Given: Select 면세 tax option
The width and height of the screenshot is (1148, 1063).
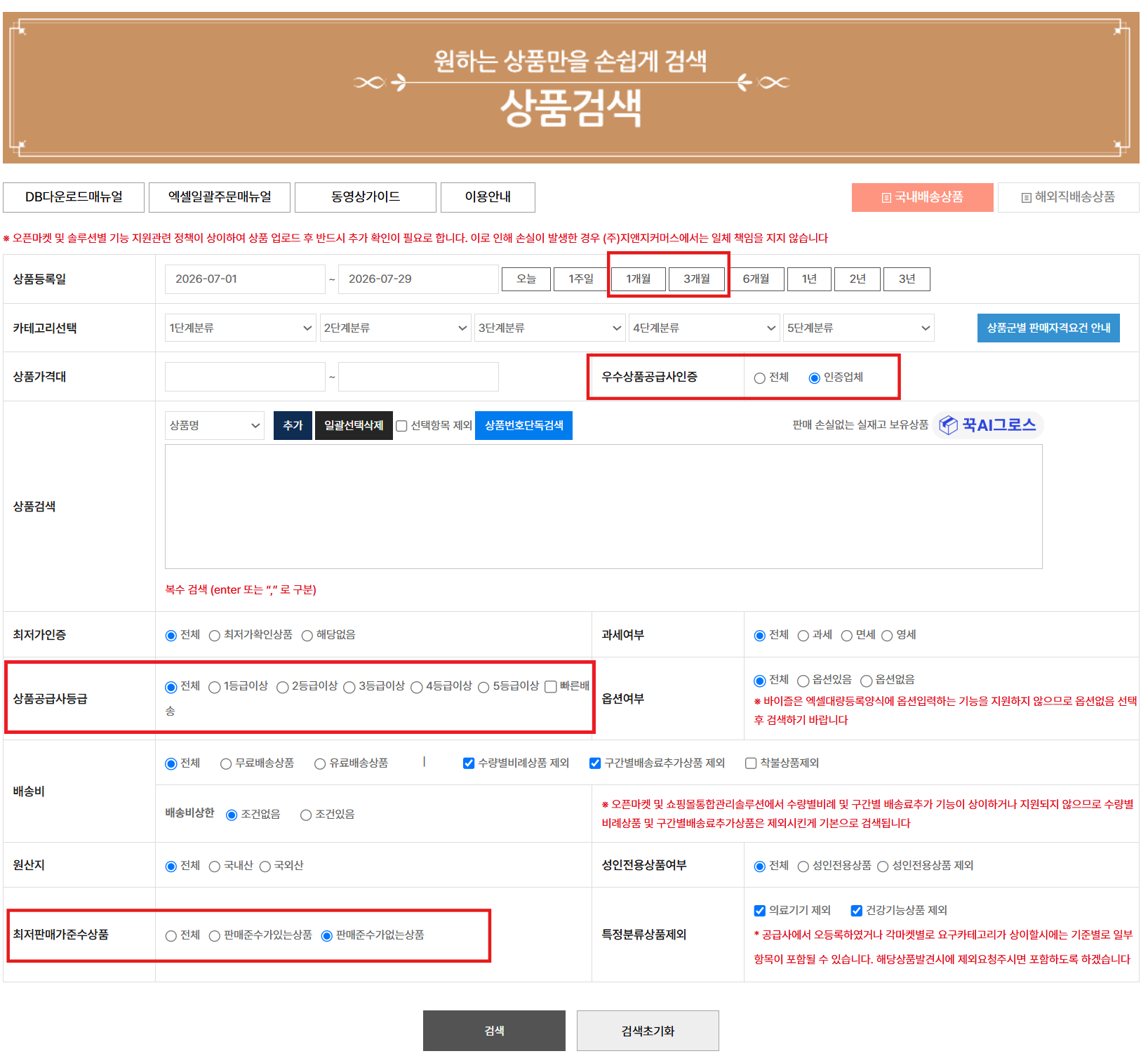Looking at the screenshot, I should 846,636.
